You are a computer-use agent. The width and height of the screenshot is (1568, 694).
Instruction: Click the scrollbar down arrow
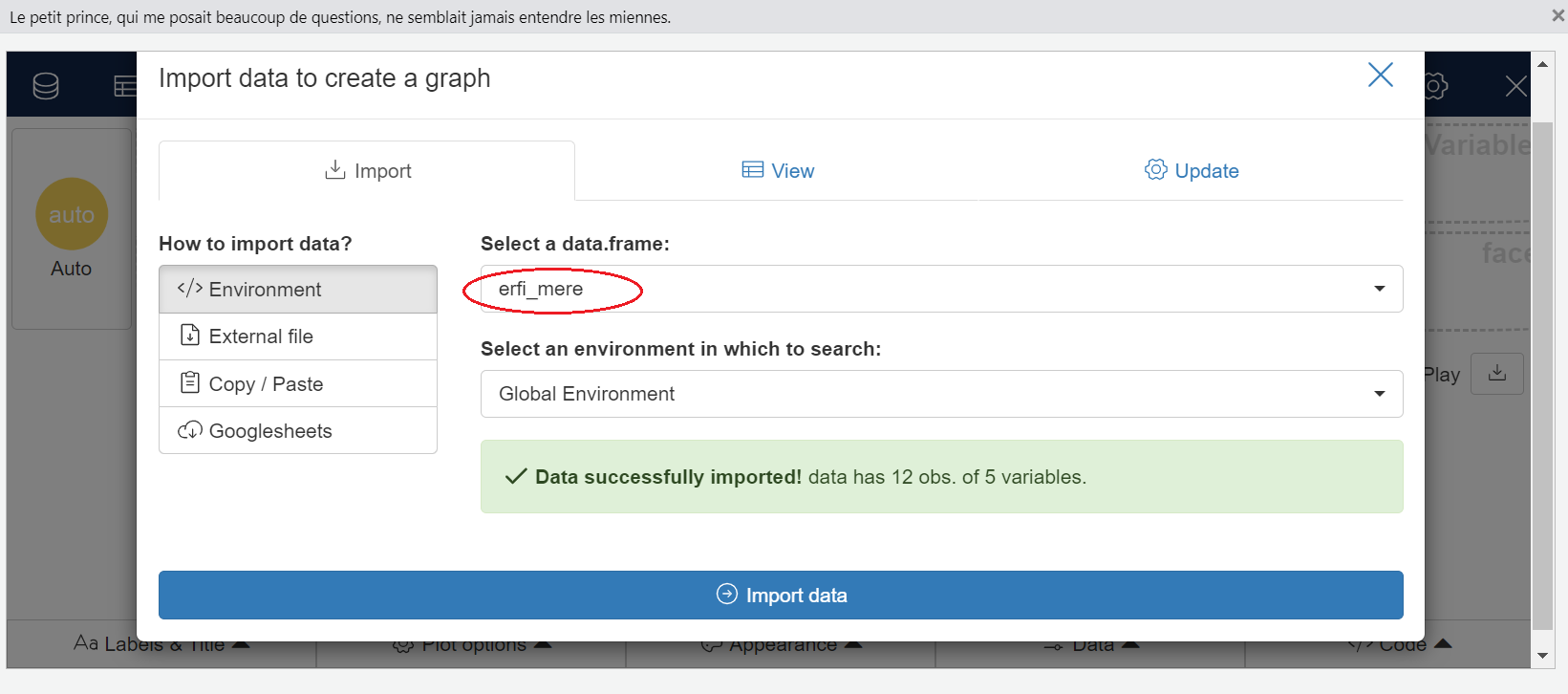[x=1542, y=656]
